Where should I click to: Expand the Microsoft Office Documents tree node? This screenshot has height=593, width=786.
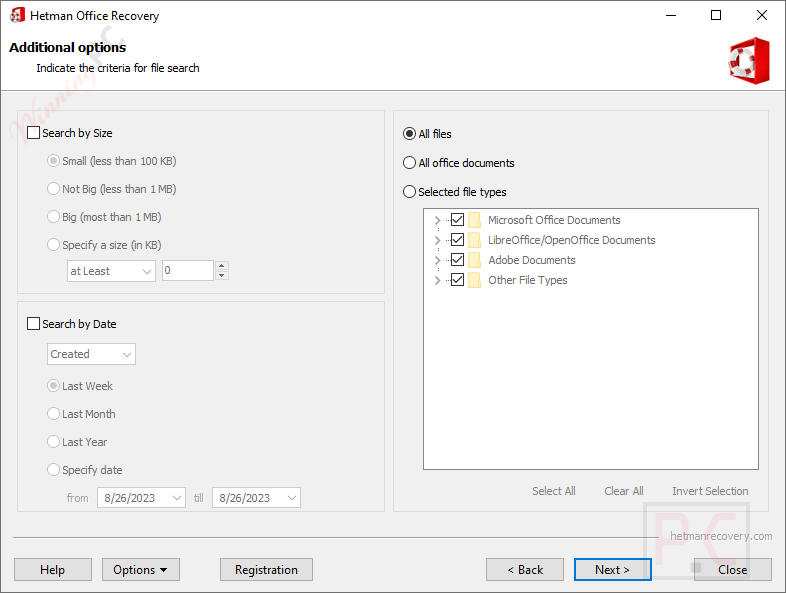tap(437, 220)
